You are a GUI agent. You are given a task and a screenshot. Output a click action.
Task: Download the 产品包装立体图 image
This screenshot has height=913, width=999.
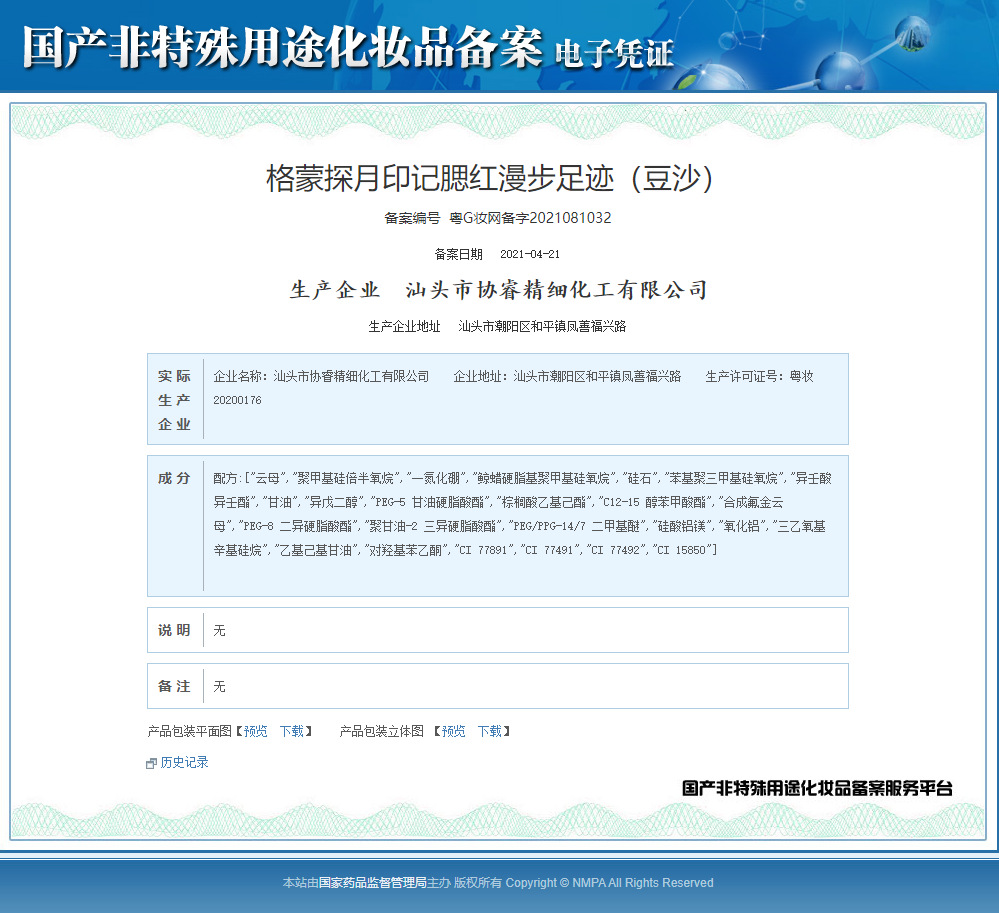pos(490,731)
